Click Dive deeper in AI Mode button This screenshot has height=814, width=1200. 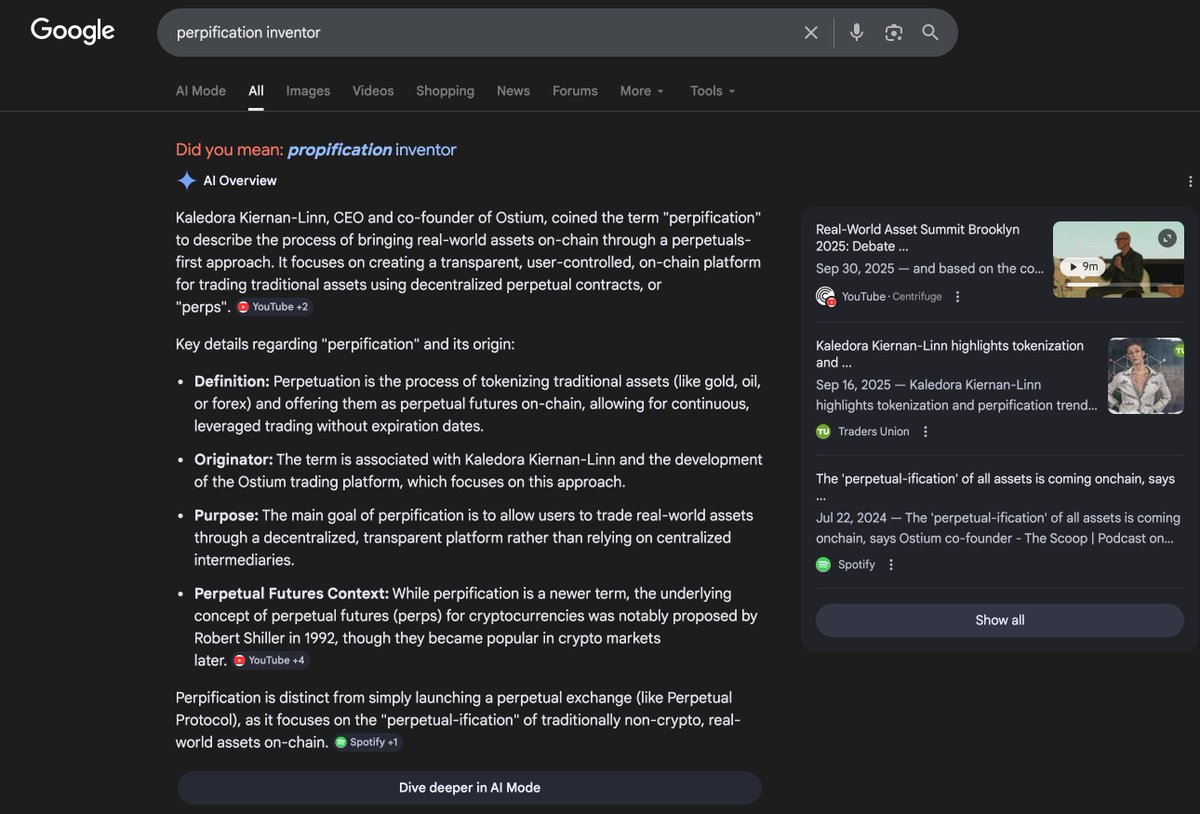point(469,788)
